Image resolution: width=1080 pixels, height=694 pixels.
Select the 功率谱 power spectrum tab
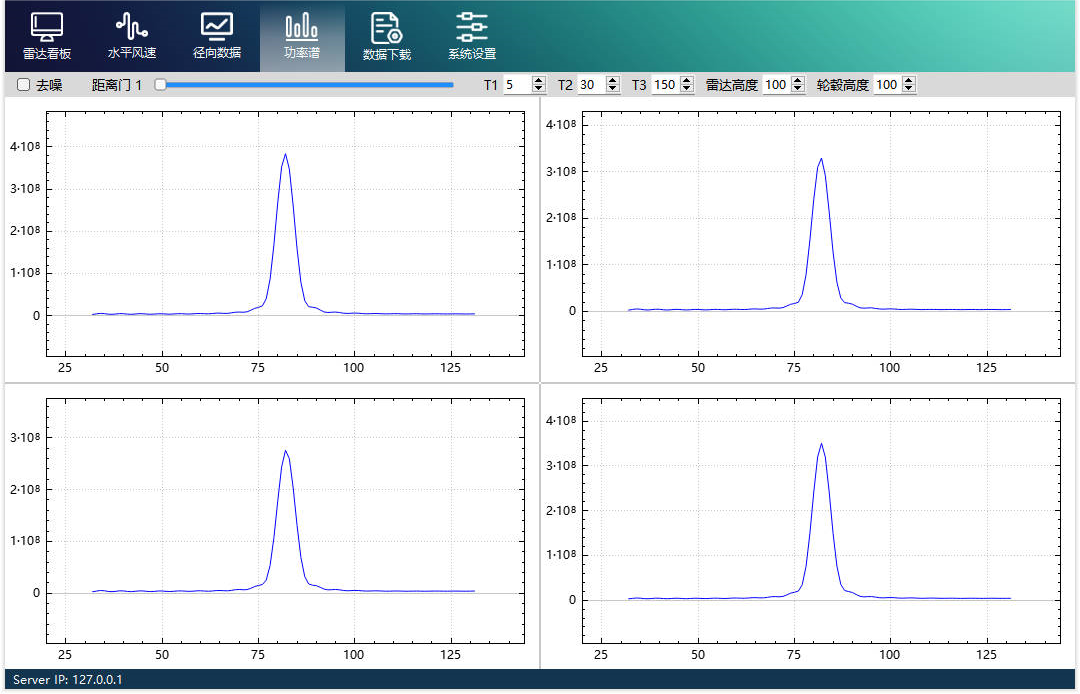tap(302, 36)
